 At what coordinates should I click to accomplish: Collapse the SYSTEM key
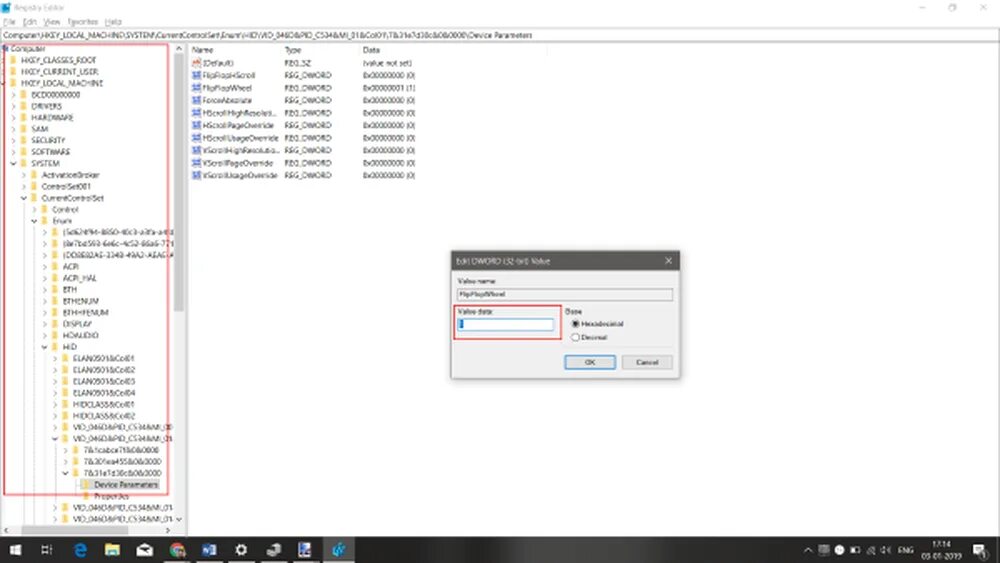coord(13,163)
